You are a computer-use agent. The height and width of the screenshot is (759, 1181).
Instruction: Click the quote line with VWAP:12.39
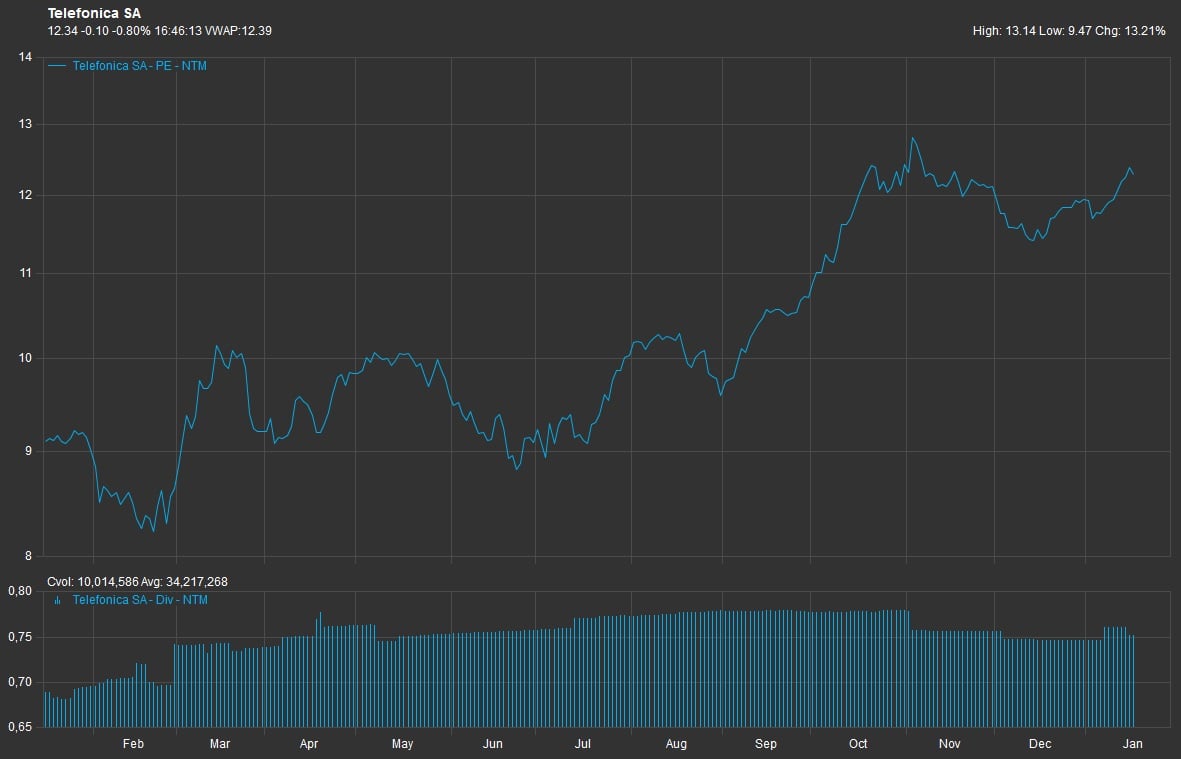pyautogui.click(x=160, y=31)
